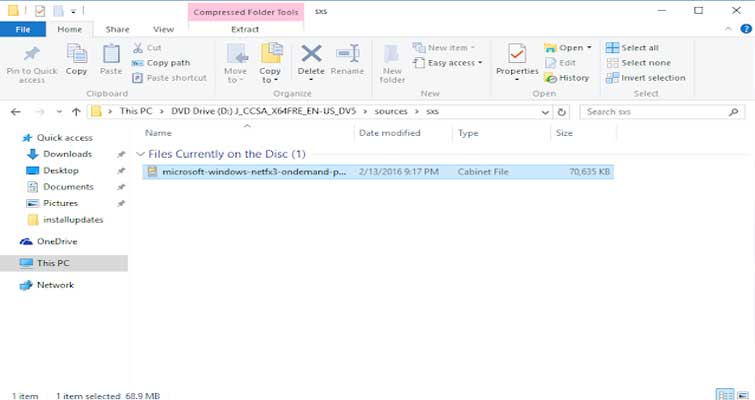Click Paste shortcut command
This screenshot has height=400, width=755.
(x=169, y=77)
